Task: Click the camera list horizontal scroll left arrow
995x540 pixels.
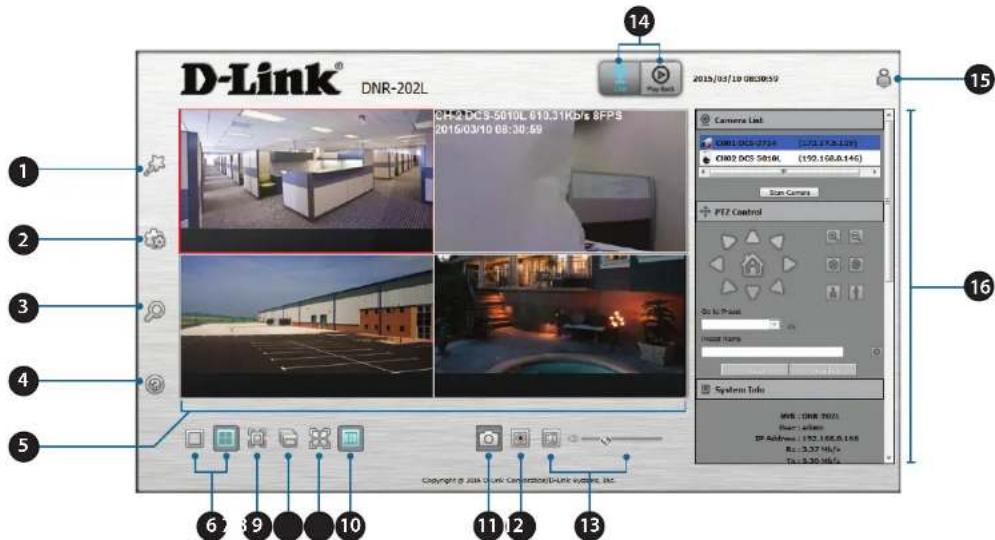Action: pos(703,171)
